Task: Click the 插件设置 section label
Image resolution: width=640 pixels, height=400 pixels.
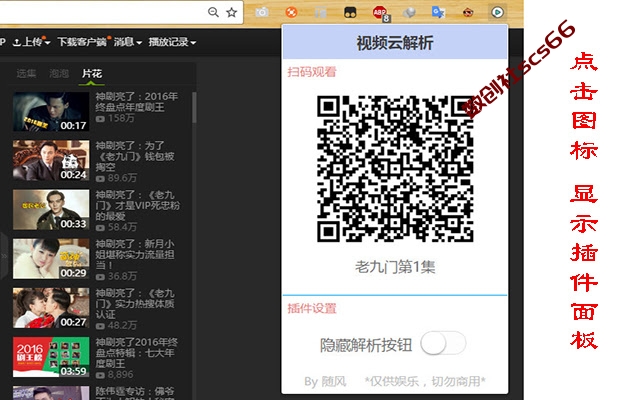Action: (311, 308)
